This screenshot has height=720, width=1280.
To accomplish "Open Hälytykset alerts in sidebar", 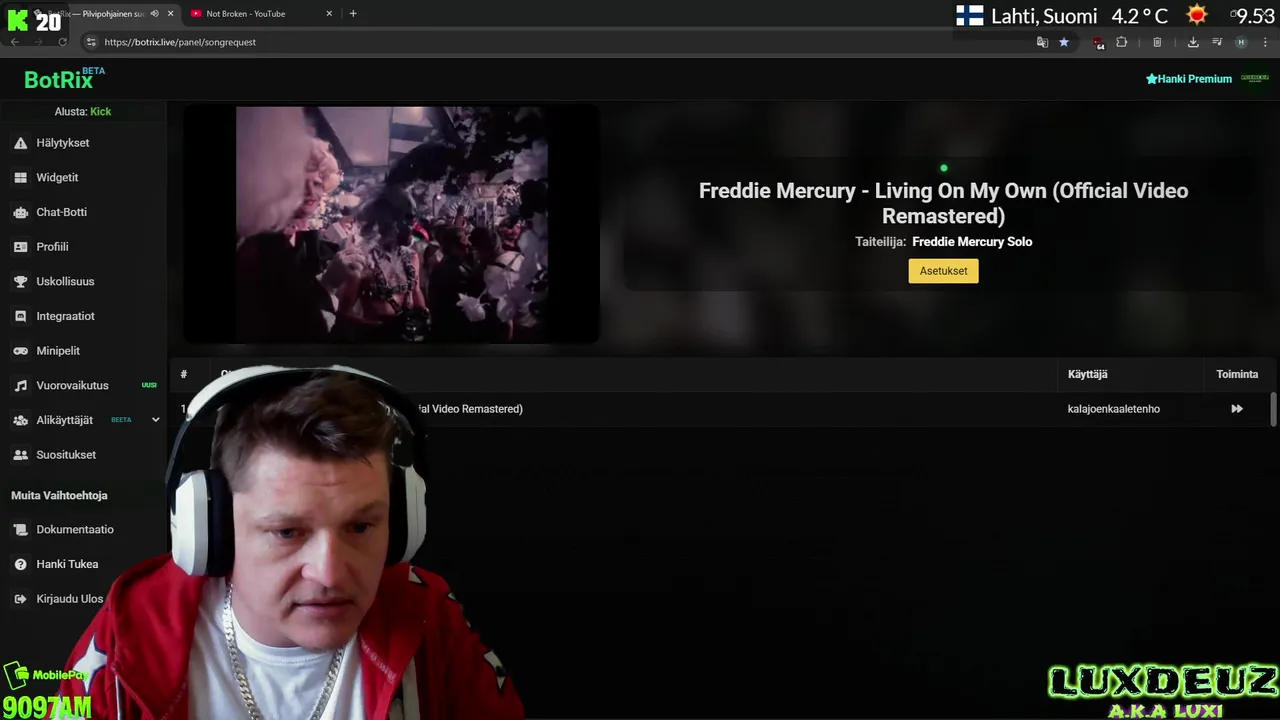I will point(62,143).
